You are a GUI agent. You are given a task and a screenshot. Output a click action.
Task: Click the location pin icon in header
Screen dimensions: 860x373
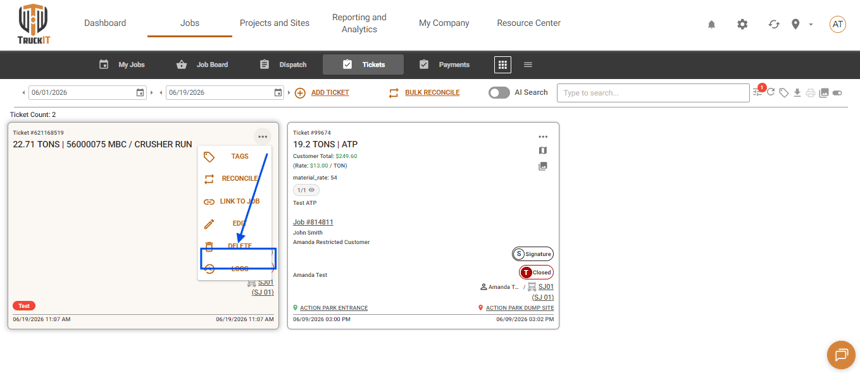point(796,25)
